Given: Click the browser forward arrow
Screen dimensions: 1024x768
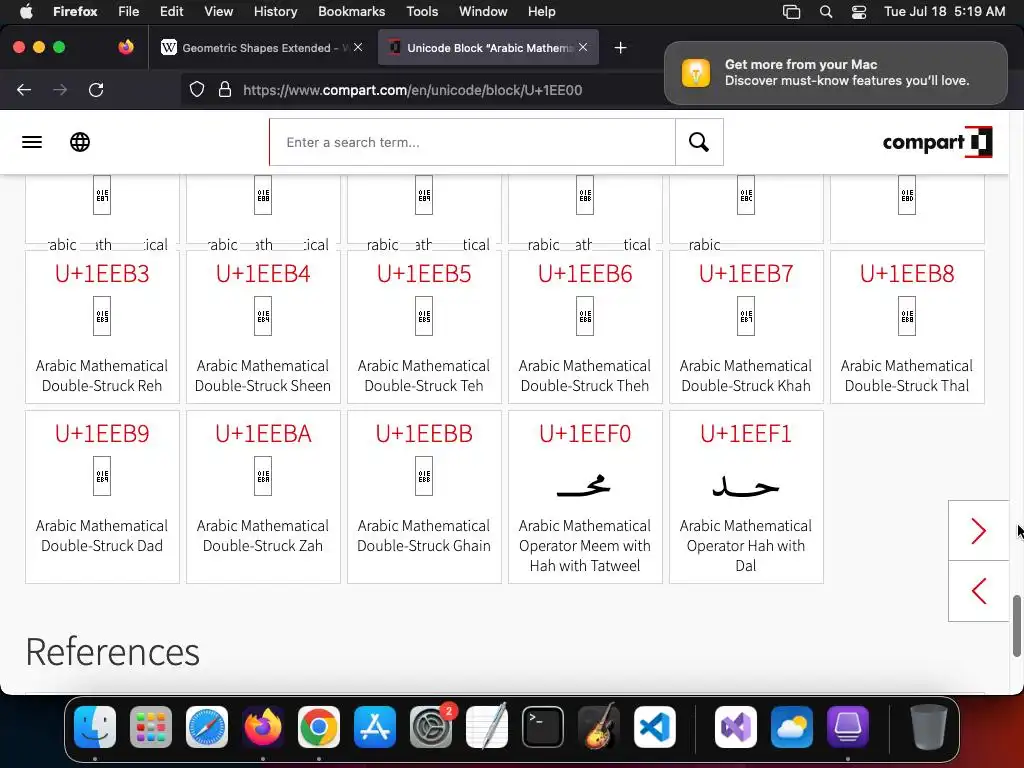Looking at the screenshot, I should [x=60, y=89].
